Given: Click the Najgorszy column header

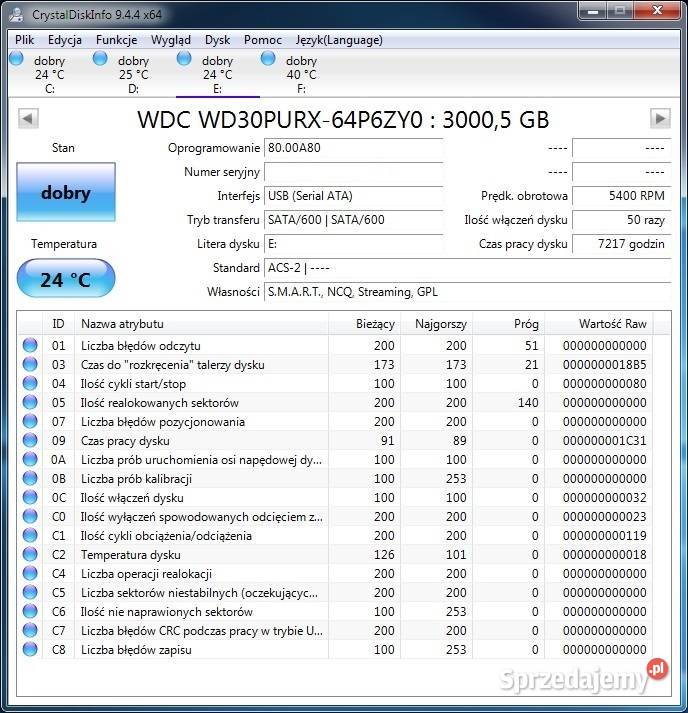Looking at the screenshot, I should click(437, 324).
